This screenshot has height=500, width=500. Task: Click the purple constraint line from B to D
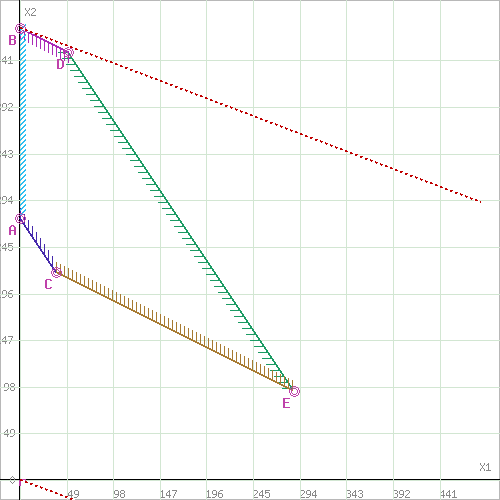coord(44,41)
